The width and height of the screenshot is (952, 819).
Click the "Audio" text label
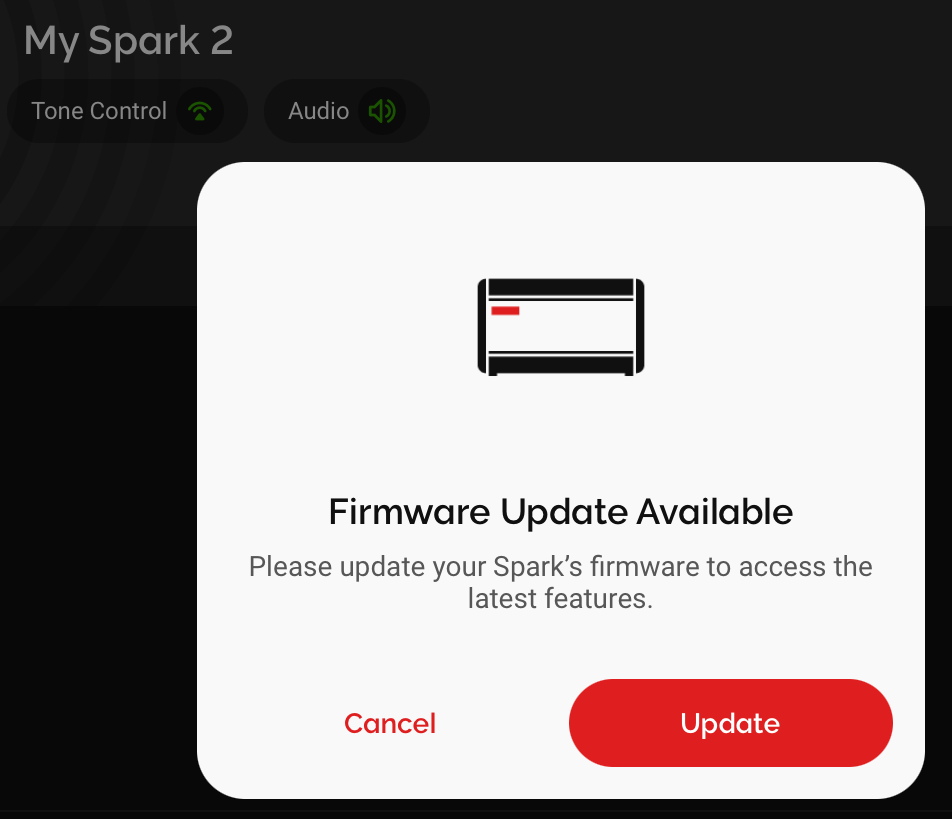tap(318, 111)
